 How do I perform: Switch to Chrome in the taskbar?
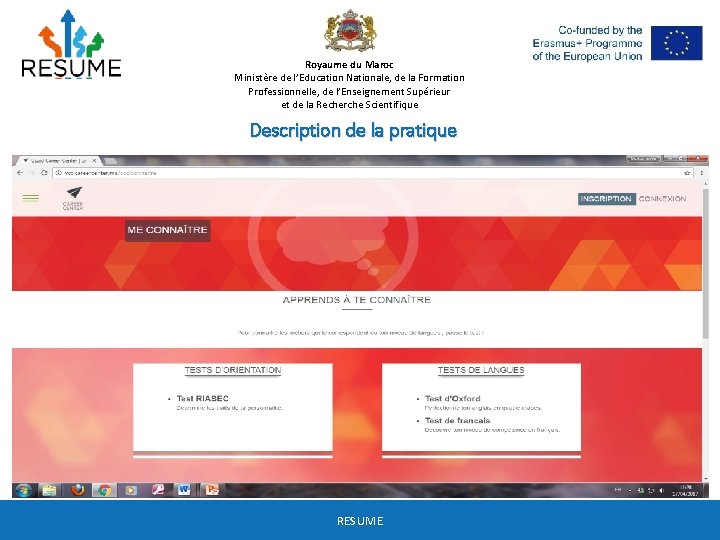click(x=105, y=490)
